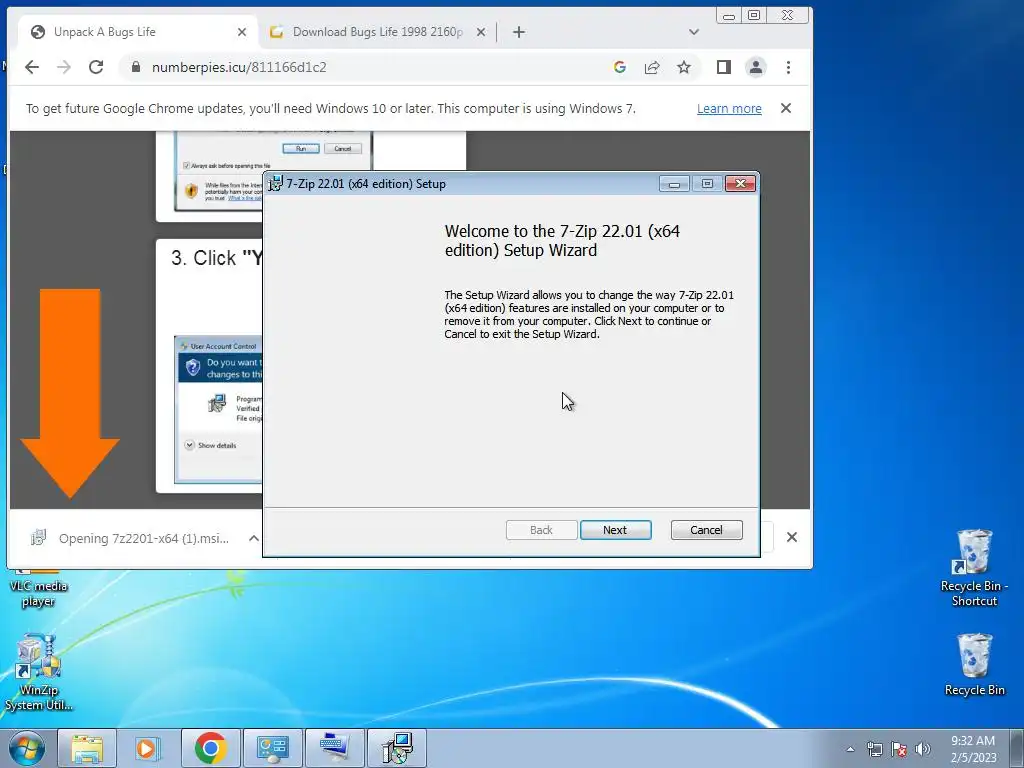Show hidden system tray icons
The width and height of the screenshot is (1024, 768).
pyautogui.click(x=850, y=749)
